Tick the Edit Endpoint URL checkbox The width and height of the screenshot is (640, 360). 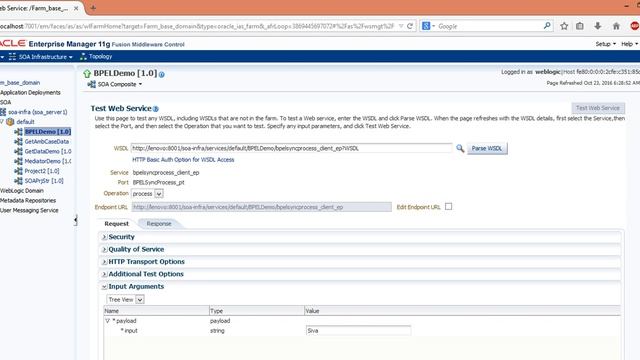(449, 207)
